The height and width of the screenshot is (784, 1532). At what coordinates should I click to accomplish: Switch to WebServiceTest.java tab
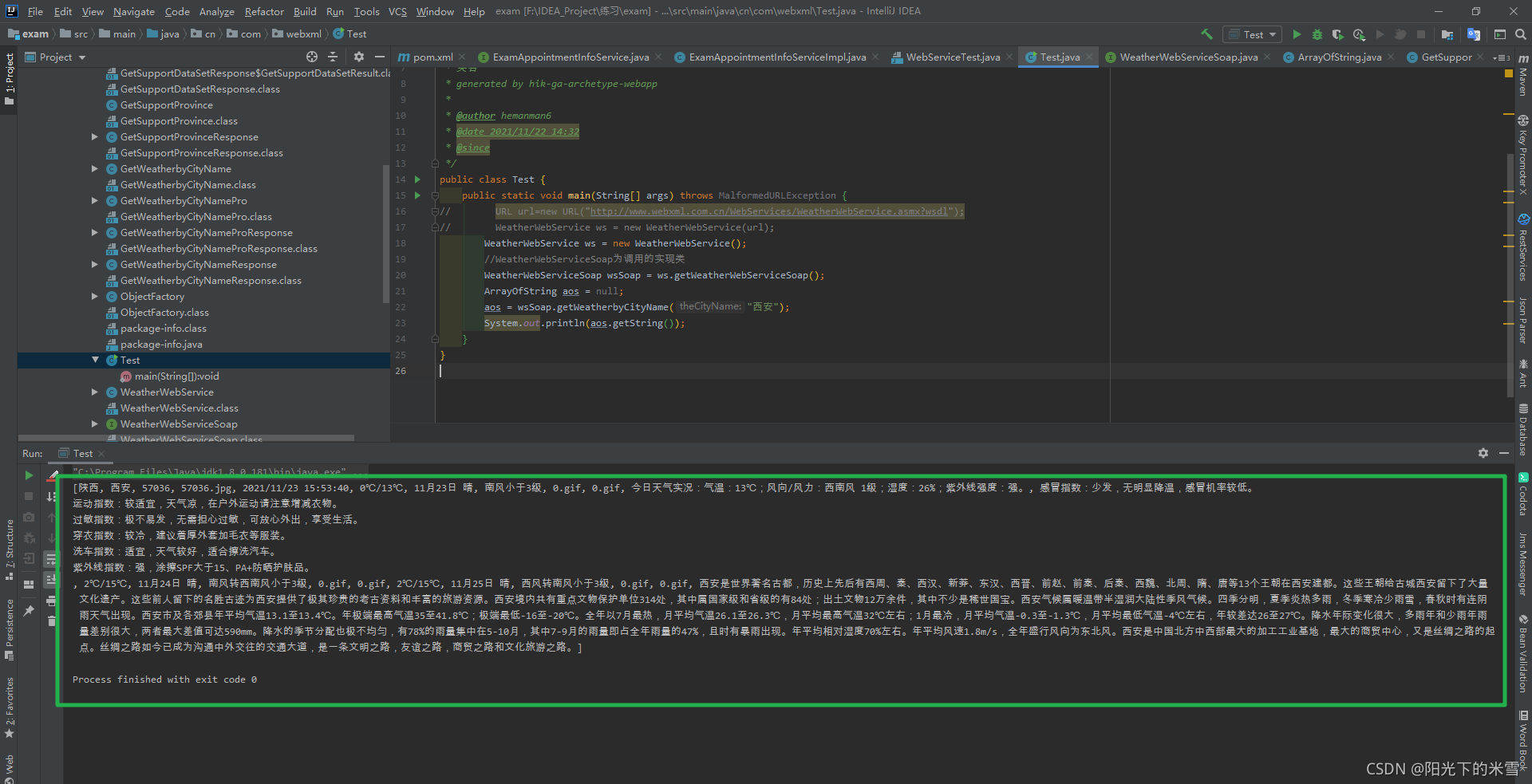click(x=952, y=57)
